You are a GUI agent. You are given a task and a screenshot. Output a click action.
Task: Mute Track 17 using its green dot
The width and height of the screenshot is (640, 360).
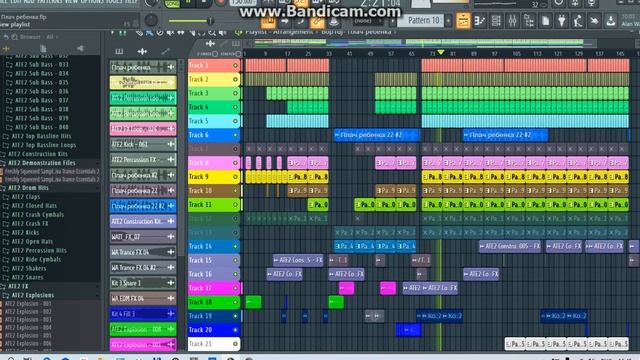coord(235,288)
